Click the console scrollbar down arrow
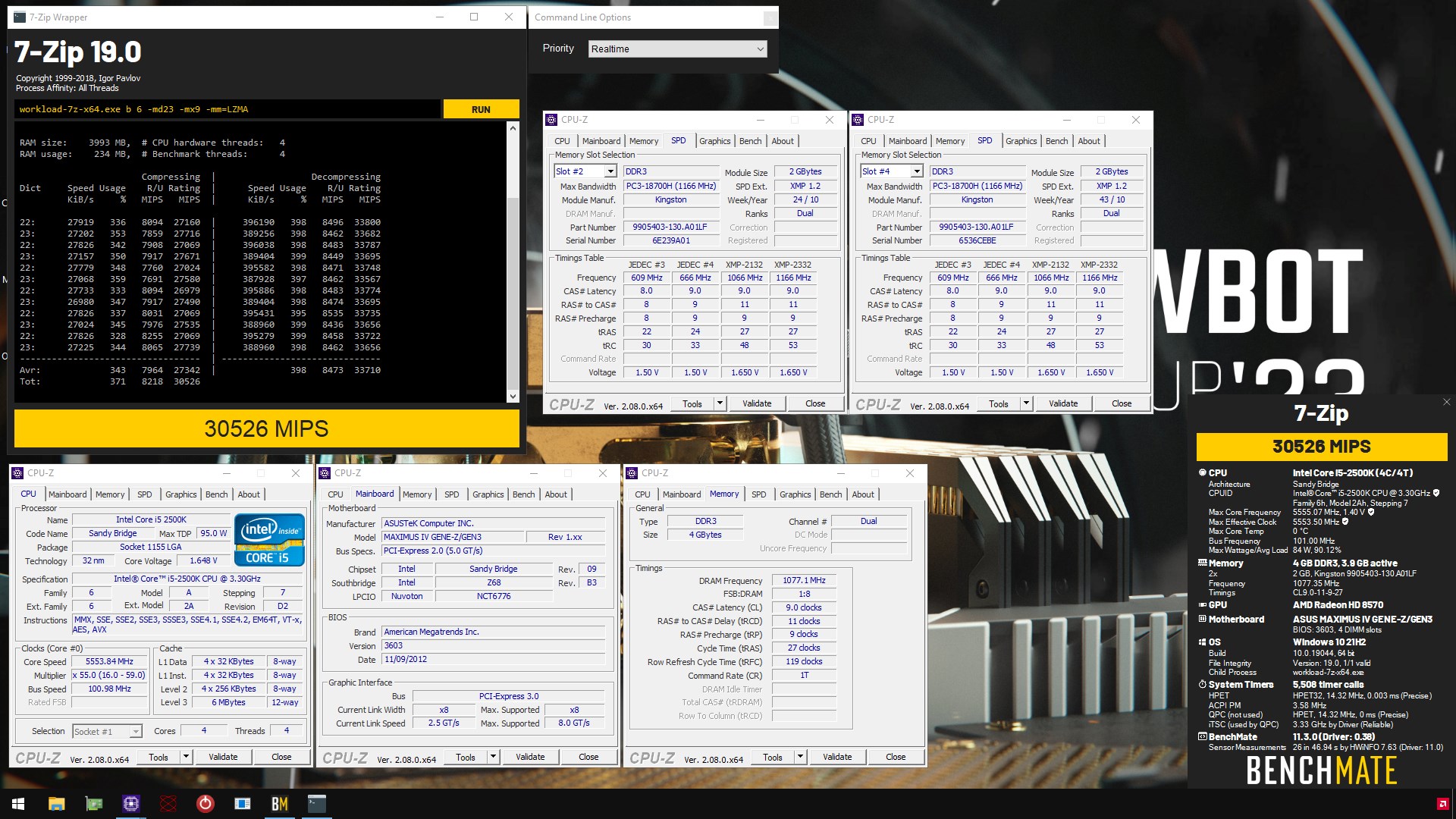Image resolution: width=1456 pixels, height=819 pixels. pos(513,396)
